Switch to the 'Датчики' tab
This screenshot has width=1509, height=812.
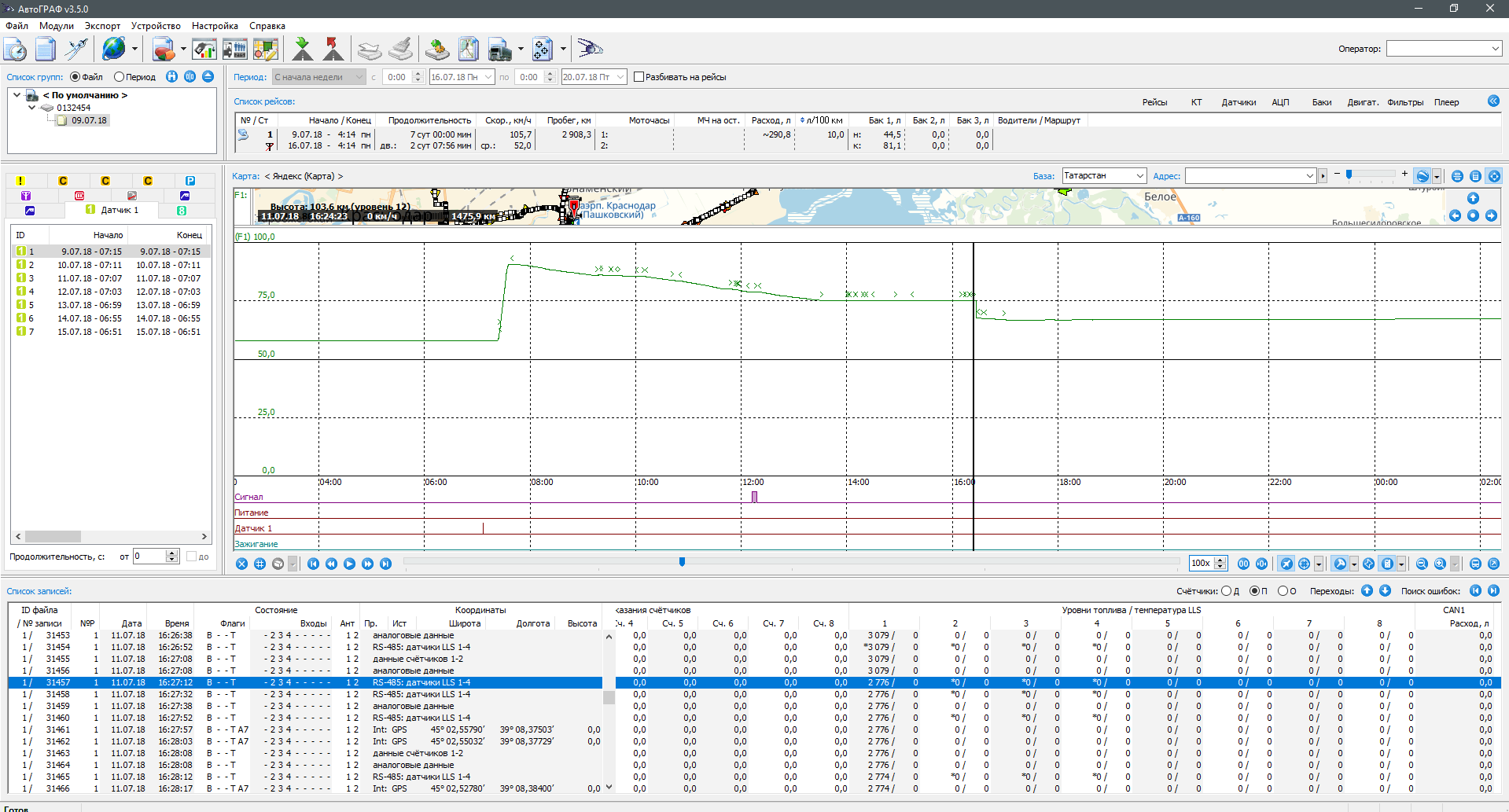pyautogui.click(x=1238, y=102)
